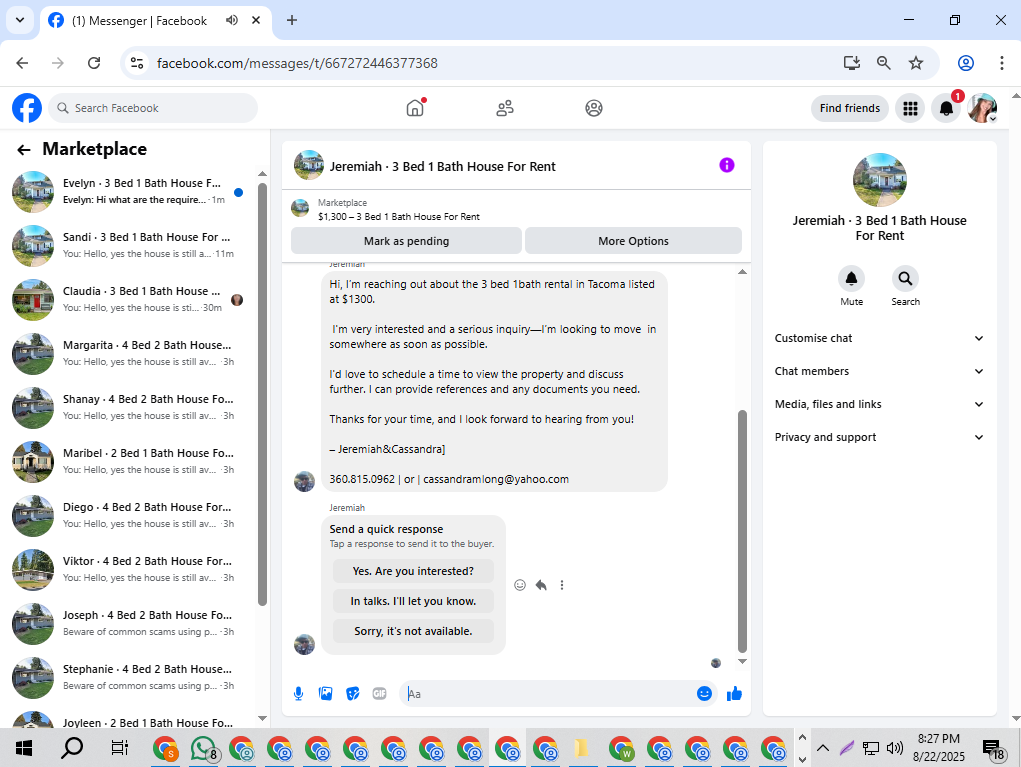The image size is (1021, 767).
Task: Open Margarita's 4 Bed 2 Bath conversation
Action: click(x=130, y=354)
